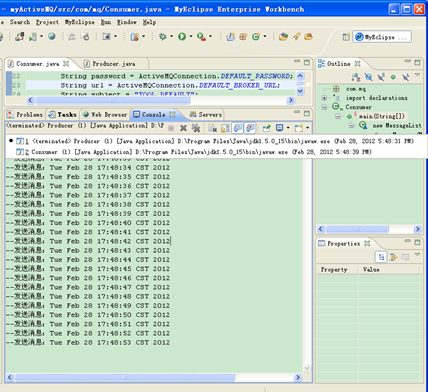The height and width of the screenshot is (392, 428).
Task: Click the Run External Tools icon
Action: [x=201, y=37]
